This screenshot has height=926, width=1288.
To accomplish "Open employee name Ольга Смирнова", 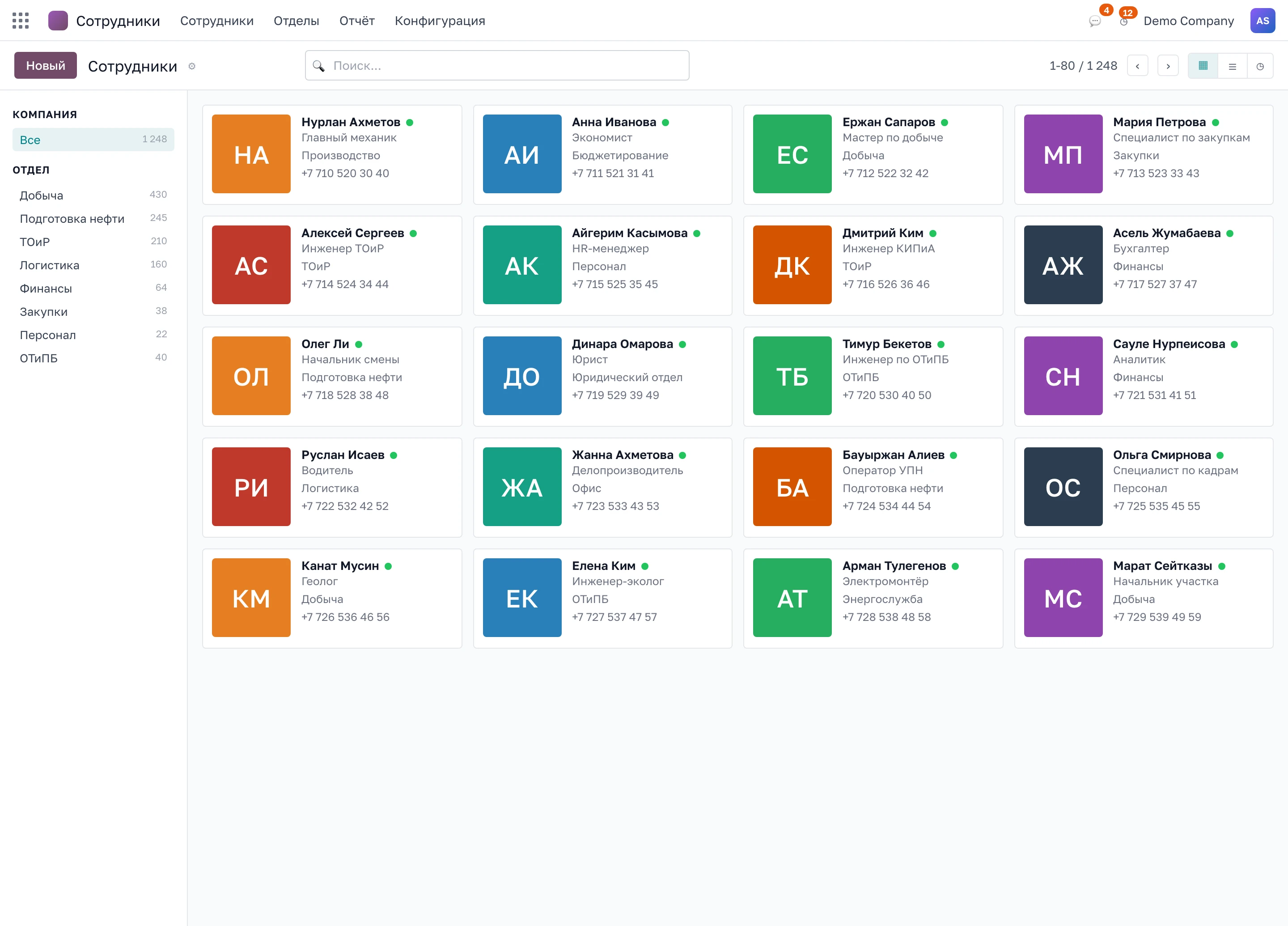I will pyautogui.click(x=1161, y=455).
